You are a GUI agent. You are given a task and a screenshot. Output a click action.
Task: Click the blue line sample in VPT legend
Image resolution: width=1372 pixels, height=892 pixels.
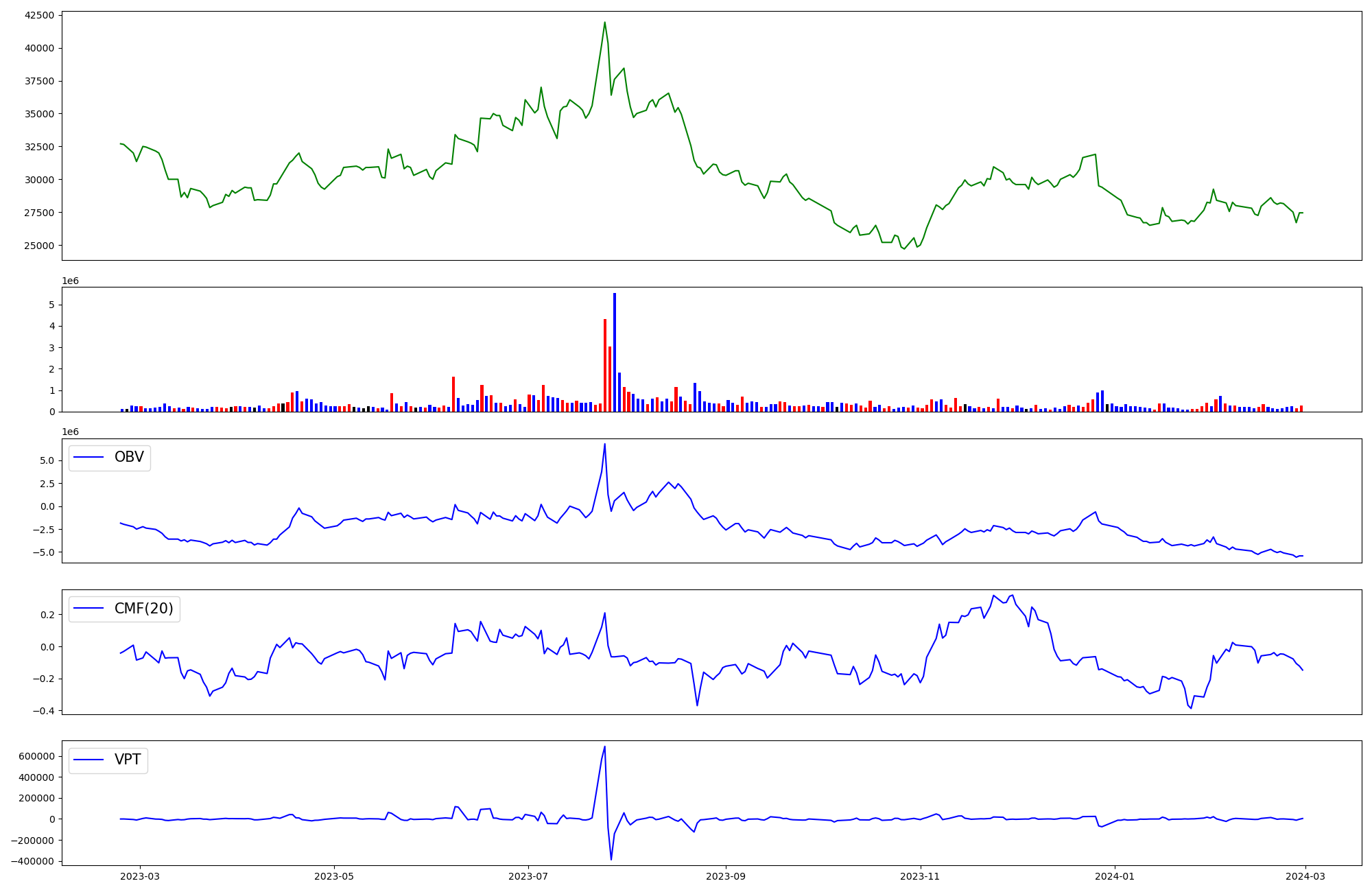pos(88,760)
